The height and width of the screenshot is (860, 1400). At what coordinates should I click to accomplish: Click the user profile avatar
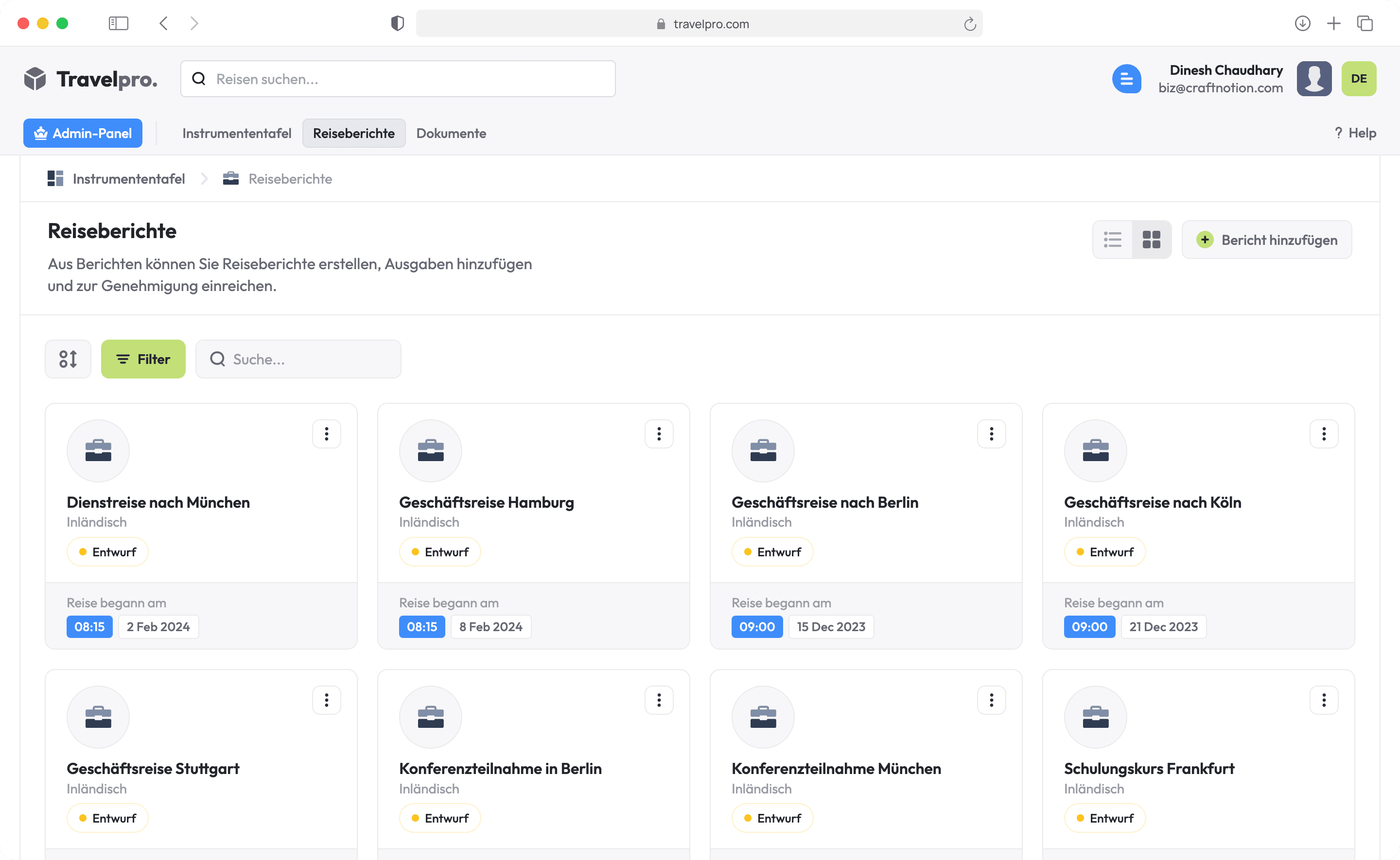(x=1313, y=79)
